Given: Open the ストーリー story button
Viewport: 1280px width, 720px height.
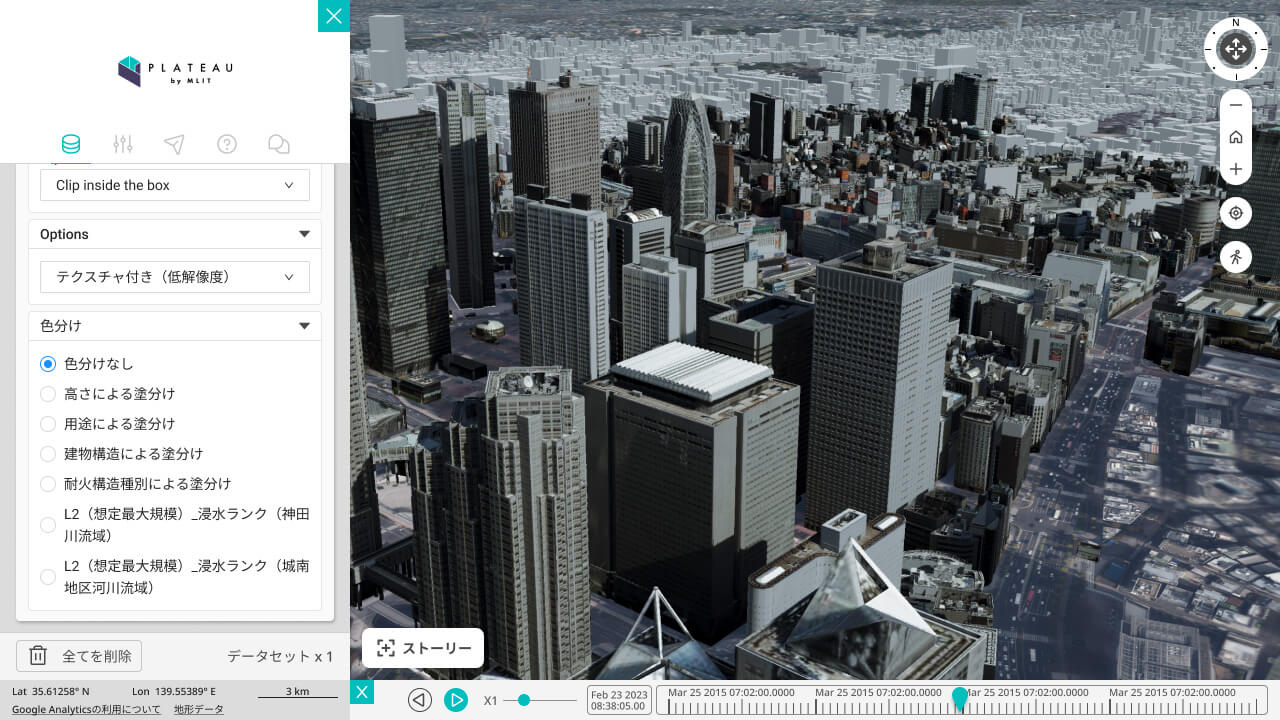Looking at the screenshot, I should tap(423, 648).
